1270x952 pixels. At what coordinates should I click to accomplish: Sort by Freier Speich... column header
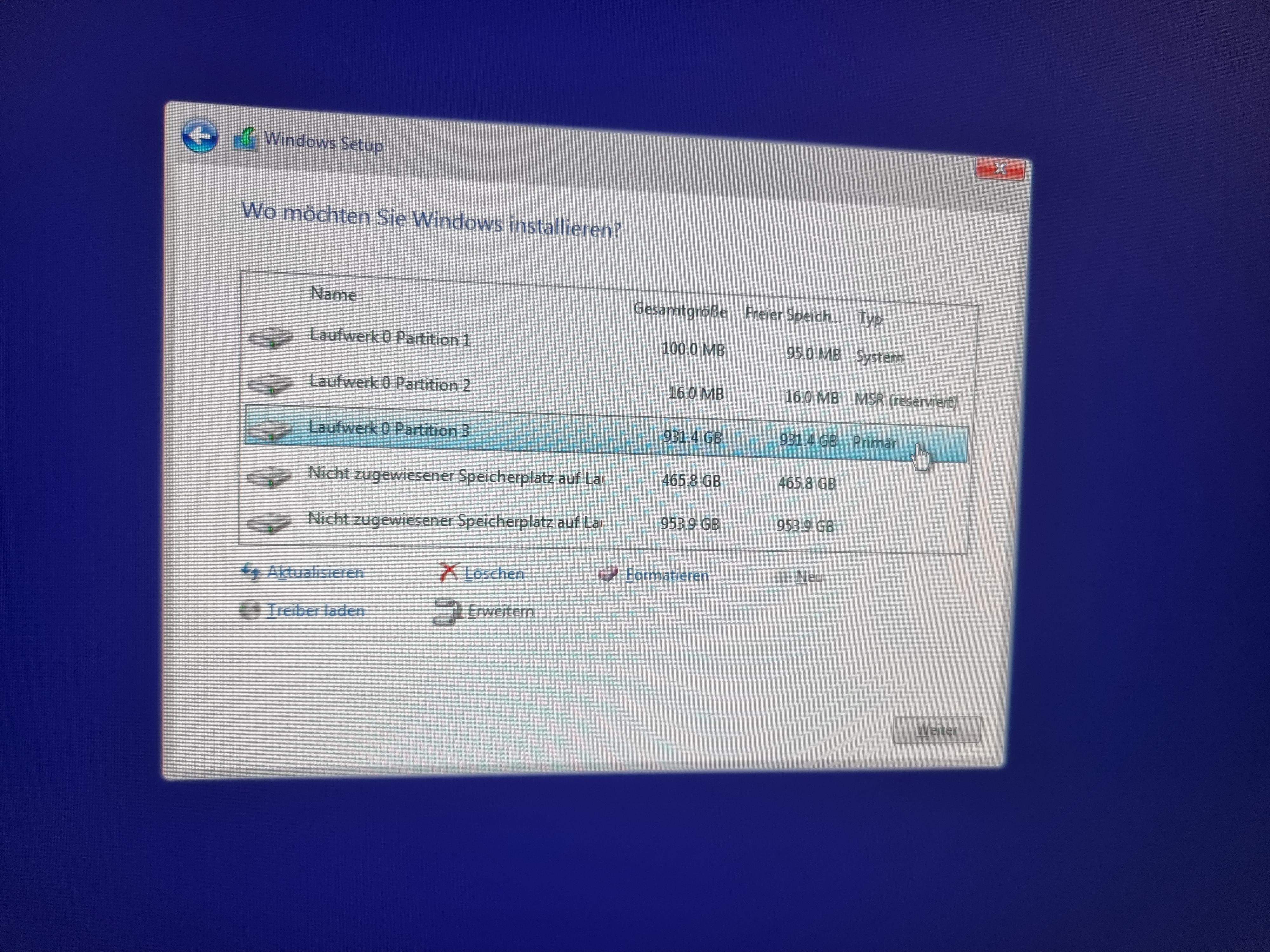(793, 315)
